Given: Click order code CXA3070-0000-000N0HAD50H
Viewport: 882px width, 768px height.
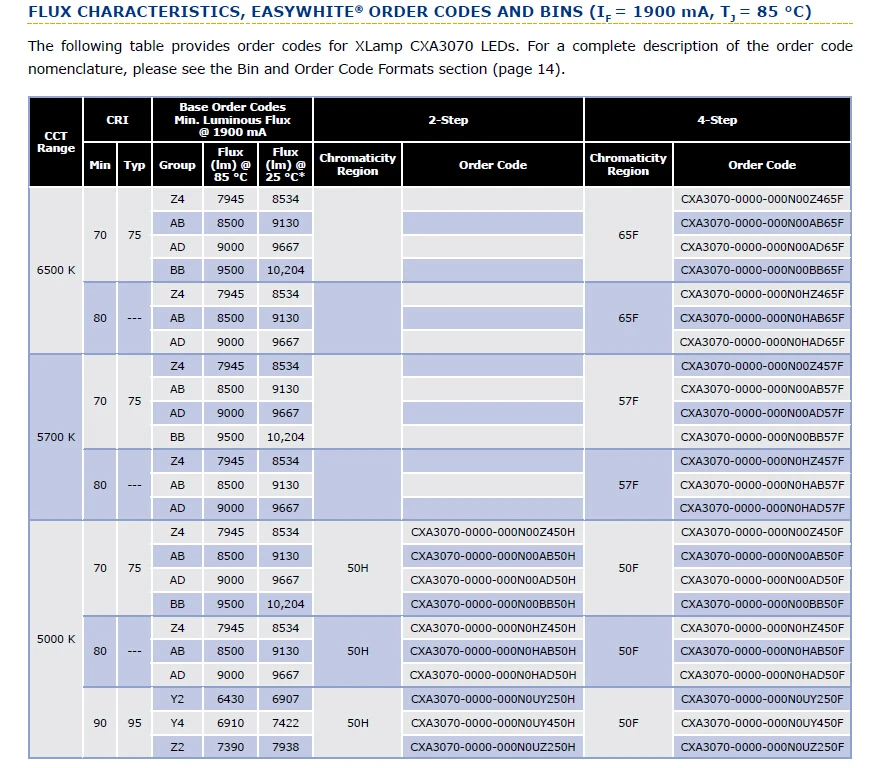Looking at the screenshot, I should (493, 675).
